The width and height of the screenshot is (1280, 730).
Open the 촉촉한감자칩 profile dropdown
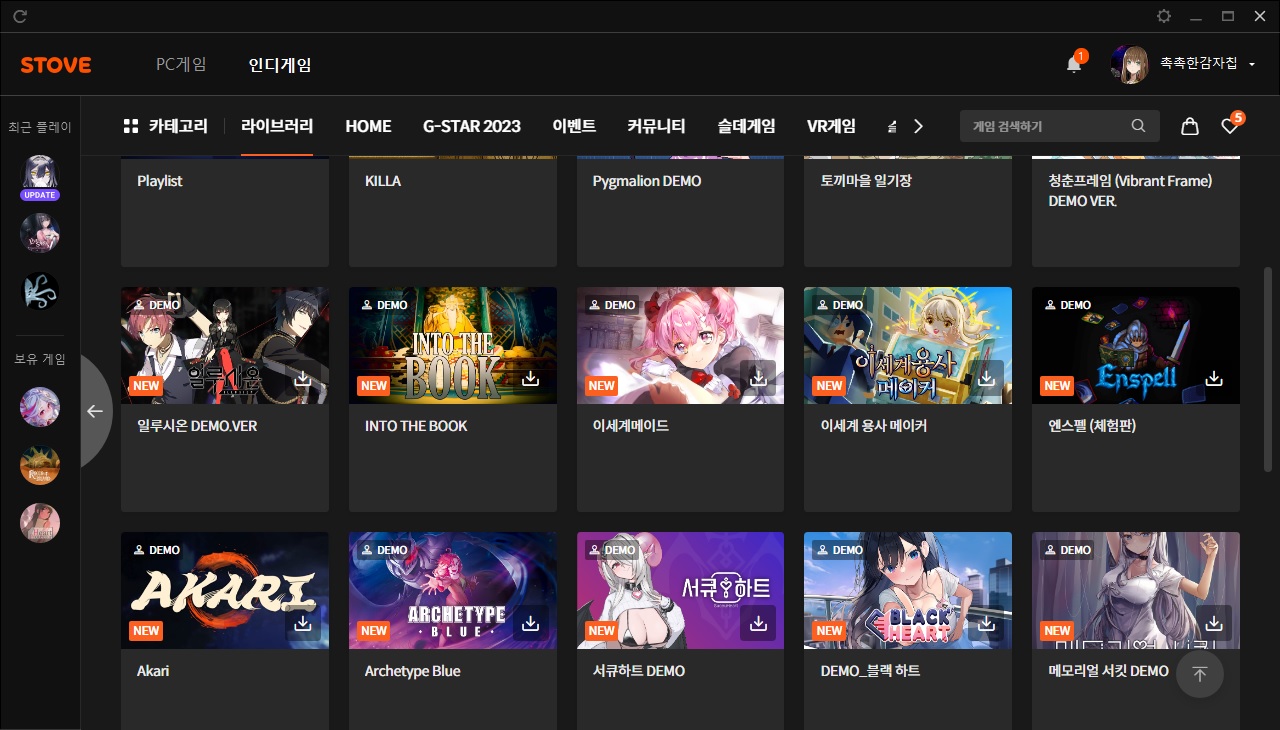1251,64
